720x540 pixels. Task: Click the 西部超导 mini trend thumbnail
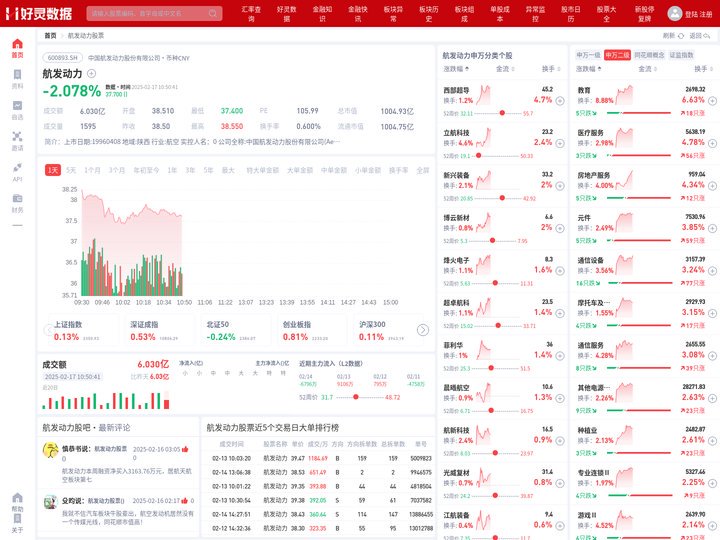coord(483,95)
